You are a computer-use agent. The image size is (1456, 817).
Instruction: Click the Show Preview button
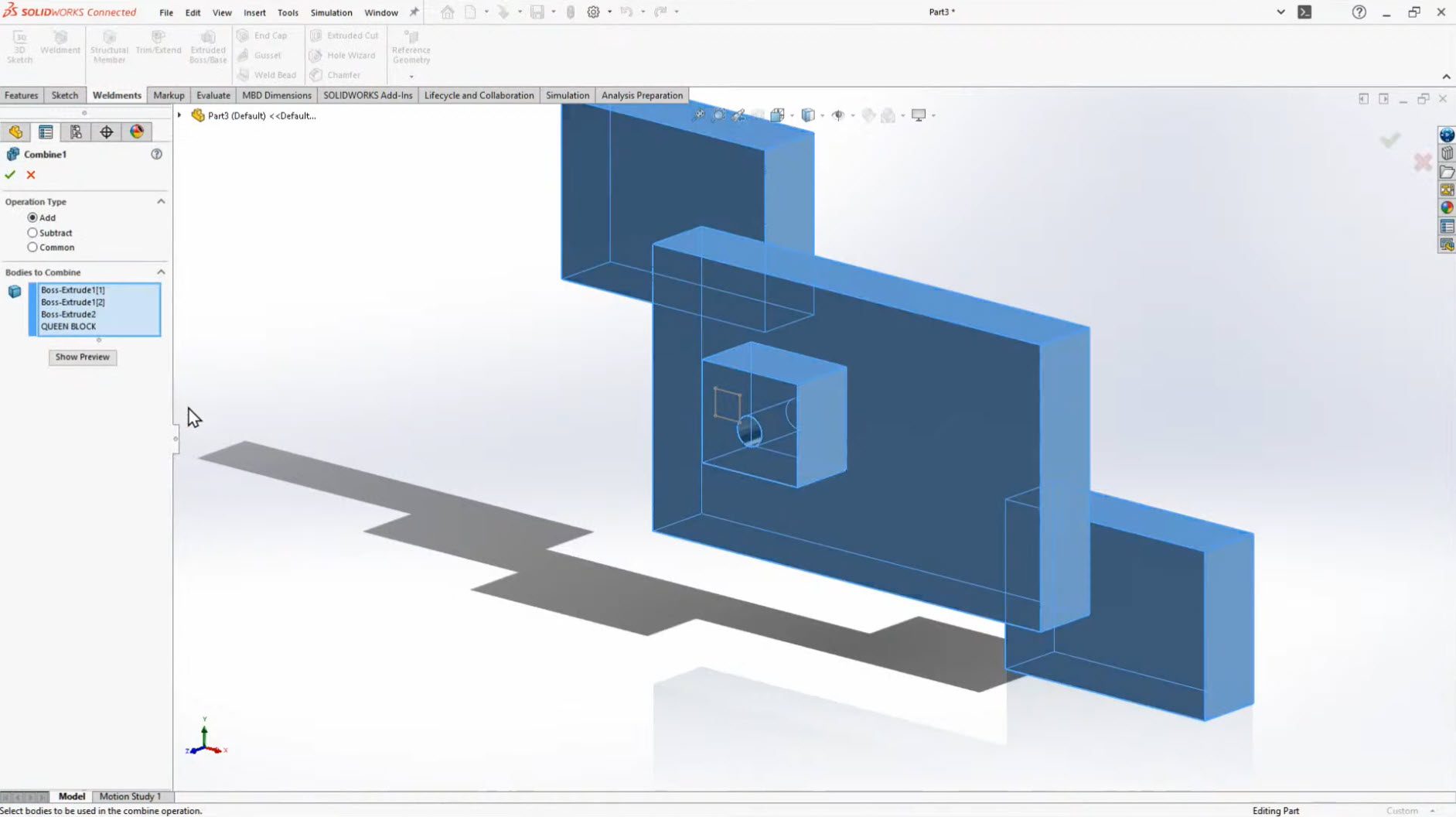coord(82,357)
